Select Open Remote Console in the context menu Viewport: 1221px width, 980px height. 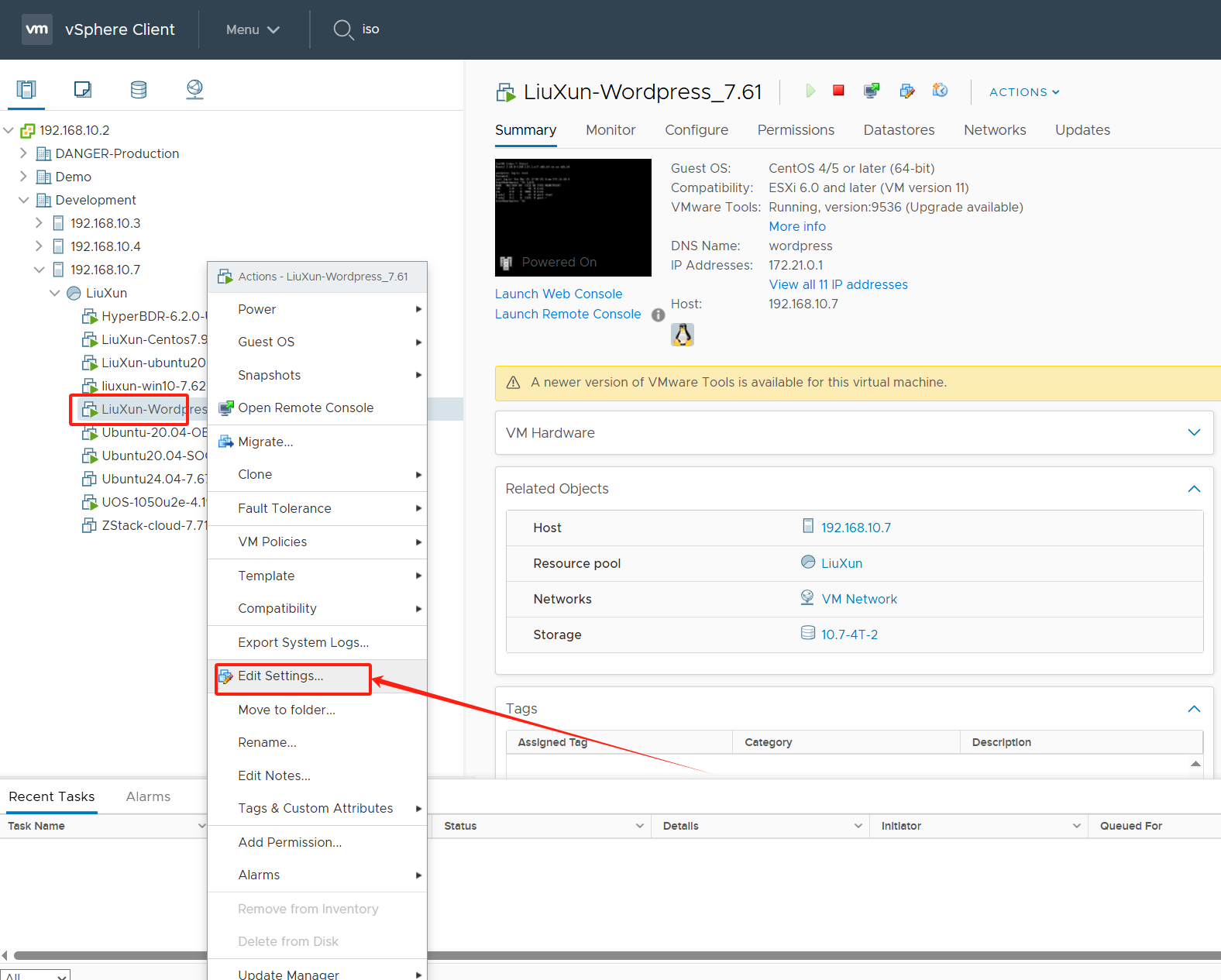[x=318, y=407]
